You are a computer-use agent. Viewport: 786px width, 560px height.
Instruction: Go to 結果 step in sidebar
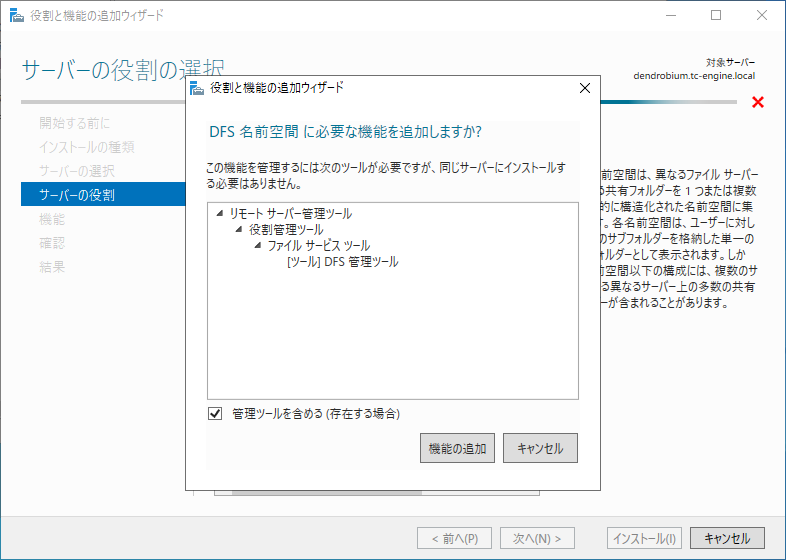click(x=52, y=267)
